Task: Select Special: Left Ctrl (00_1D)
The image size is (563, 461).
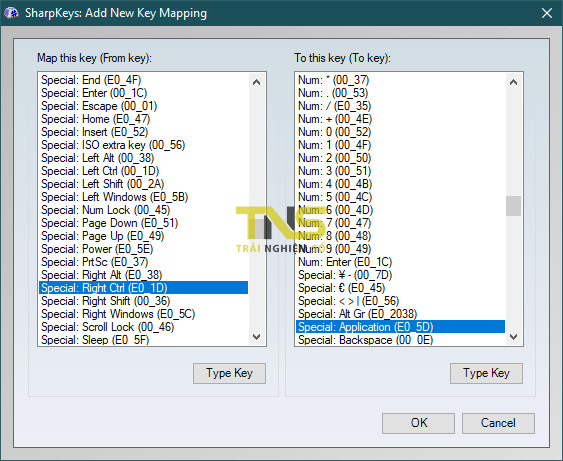Action: click(143, 171)
